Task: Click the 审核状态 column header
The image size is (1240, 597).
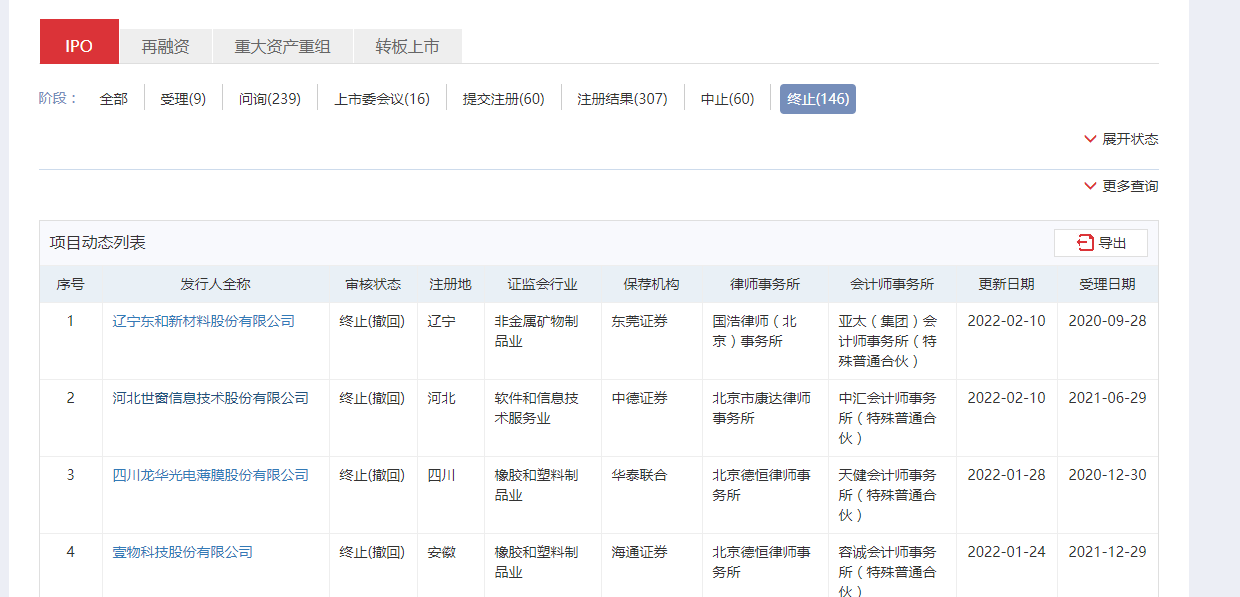Action: point(373,284)
